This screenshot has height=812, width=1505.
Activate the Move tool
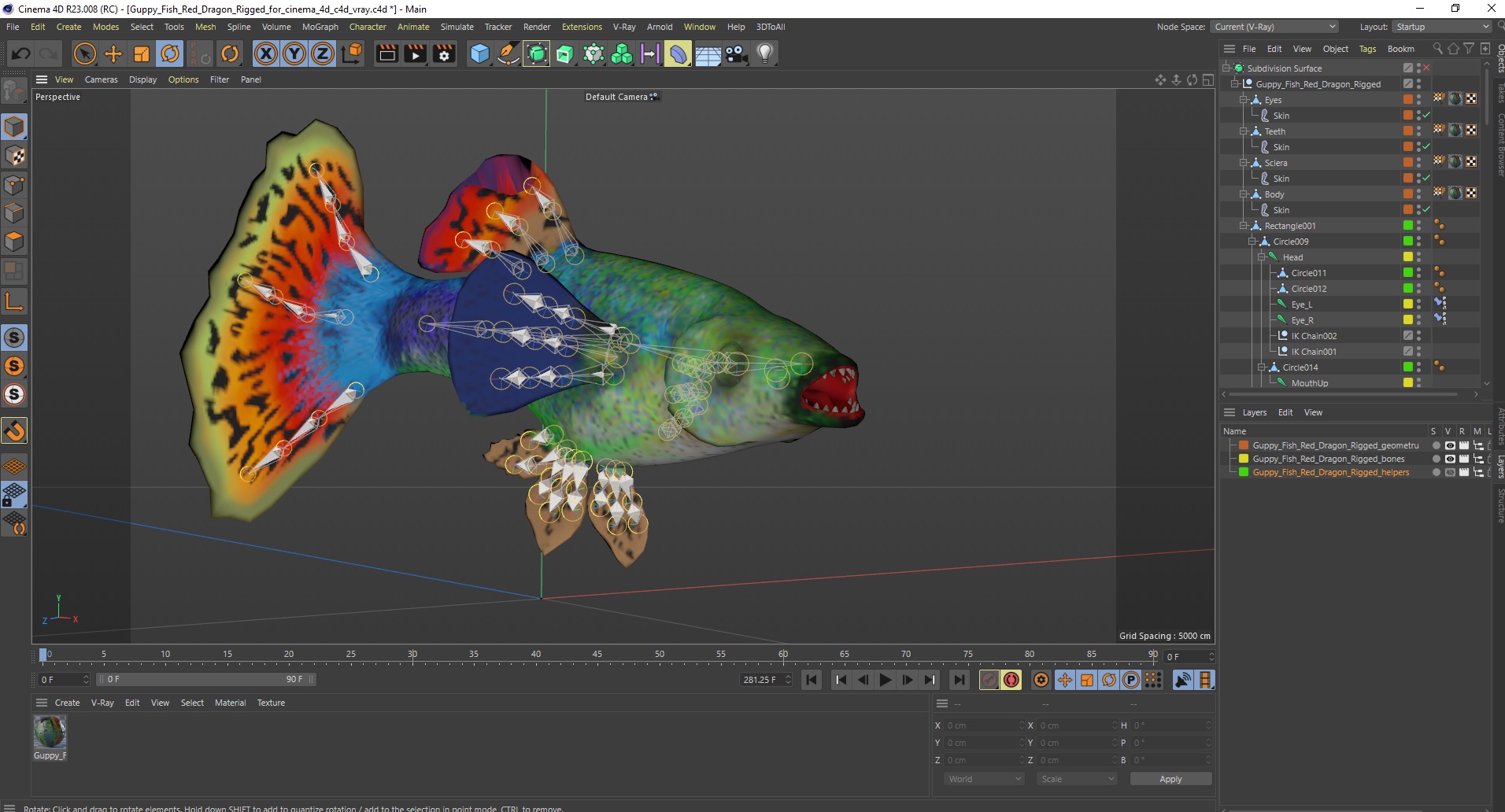click(x=113, y=54)
